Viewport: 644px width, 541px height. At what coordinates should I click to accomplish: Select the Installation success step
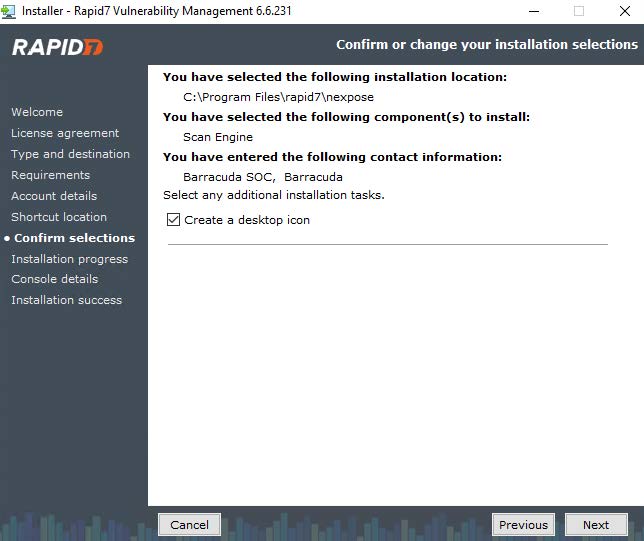point(67,300)
